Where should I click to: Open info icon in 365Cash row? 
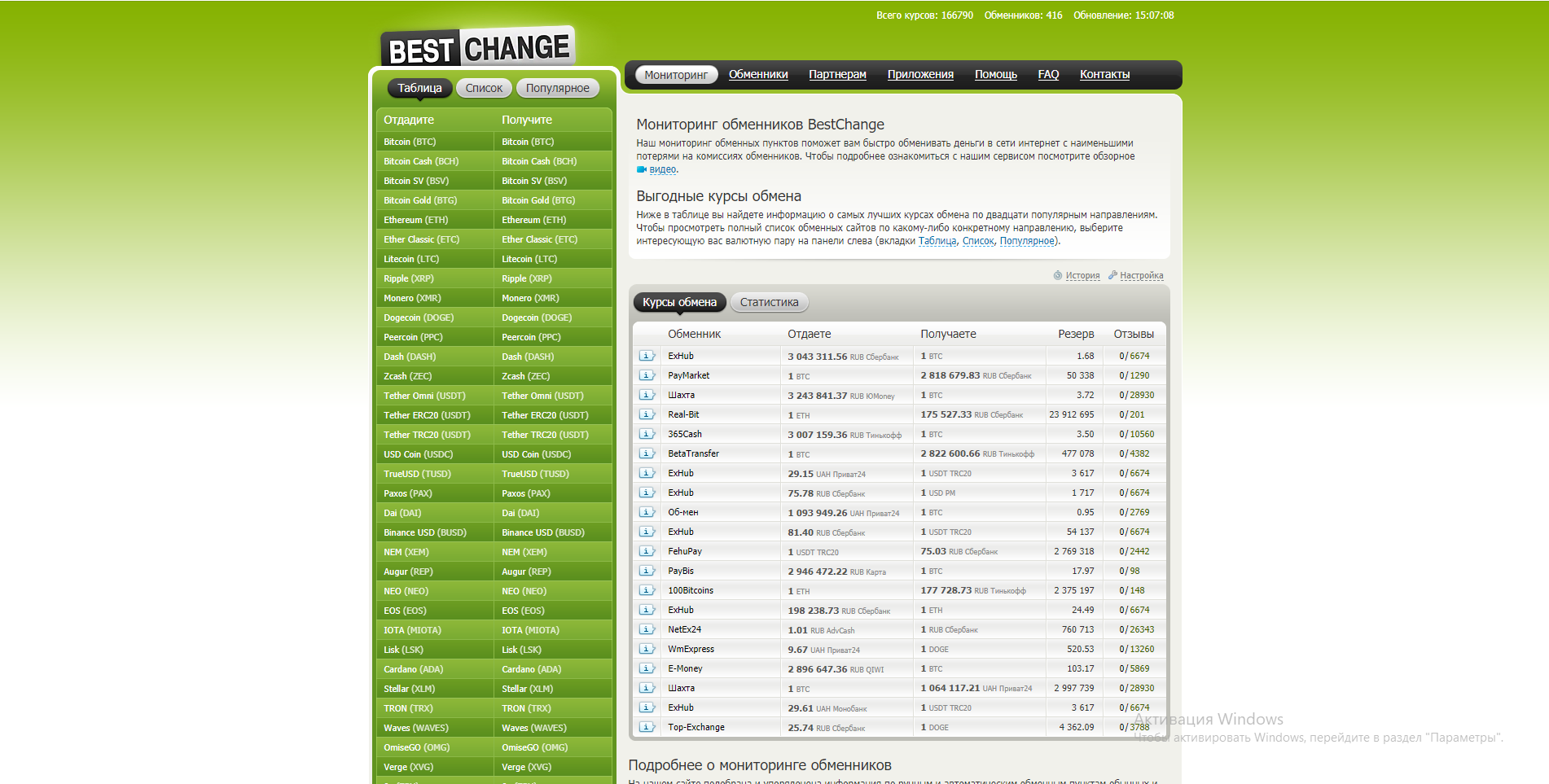point(647,434)
